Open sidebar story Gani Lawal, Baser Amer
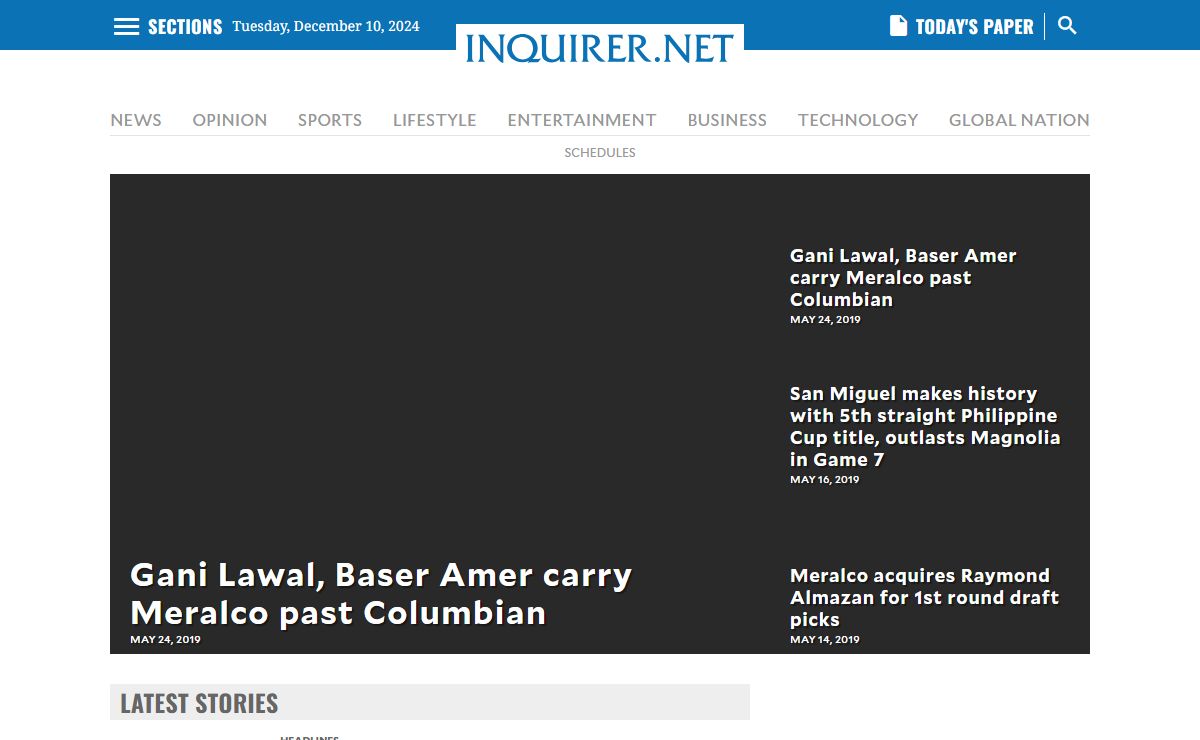The image size is (1200, 740). pyautogui.click(x=903, y=277)
